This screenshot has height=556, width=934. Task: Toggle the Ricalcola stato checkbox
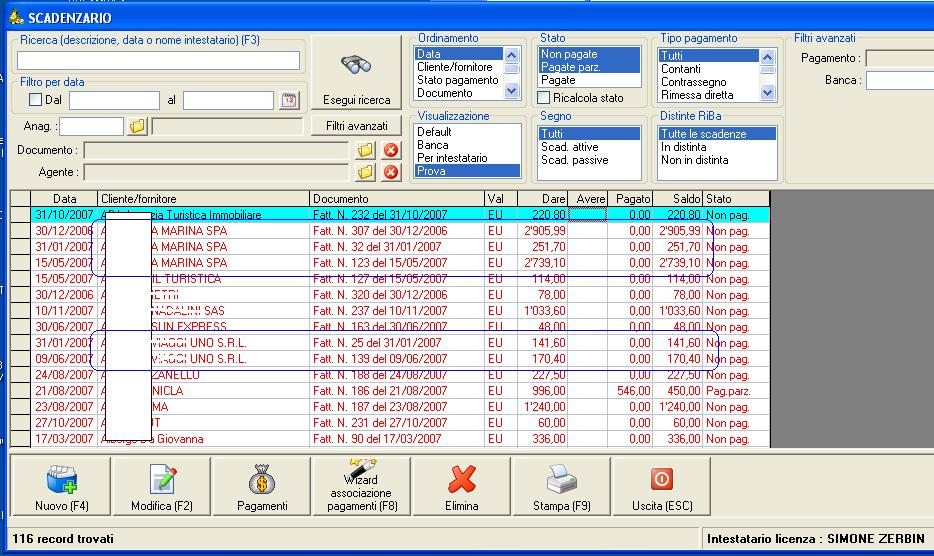point(543,97)
